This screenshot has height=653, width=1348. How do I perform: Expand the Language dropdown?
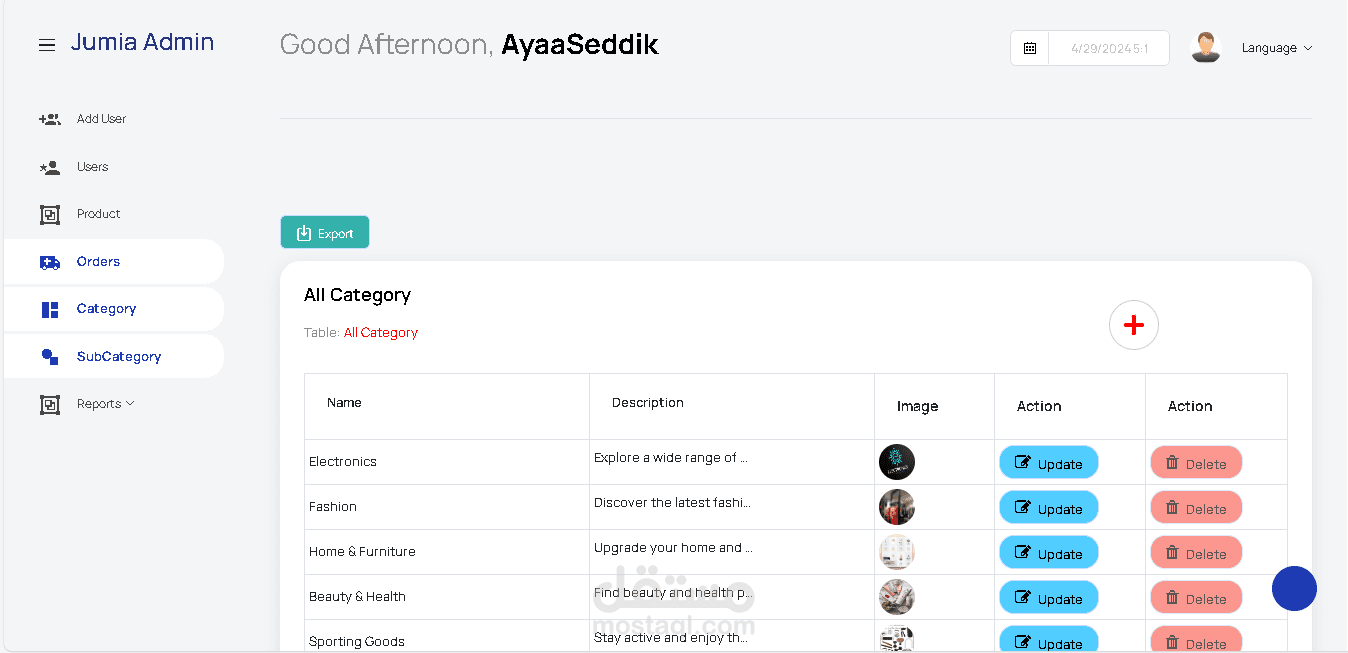[1276, 48]
